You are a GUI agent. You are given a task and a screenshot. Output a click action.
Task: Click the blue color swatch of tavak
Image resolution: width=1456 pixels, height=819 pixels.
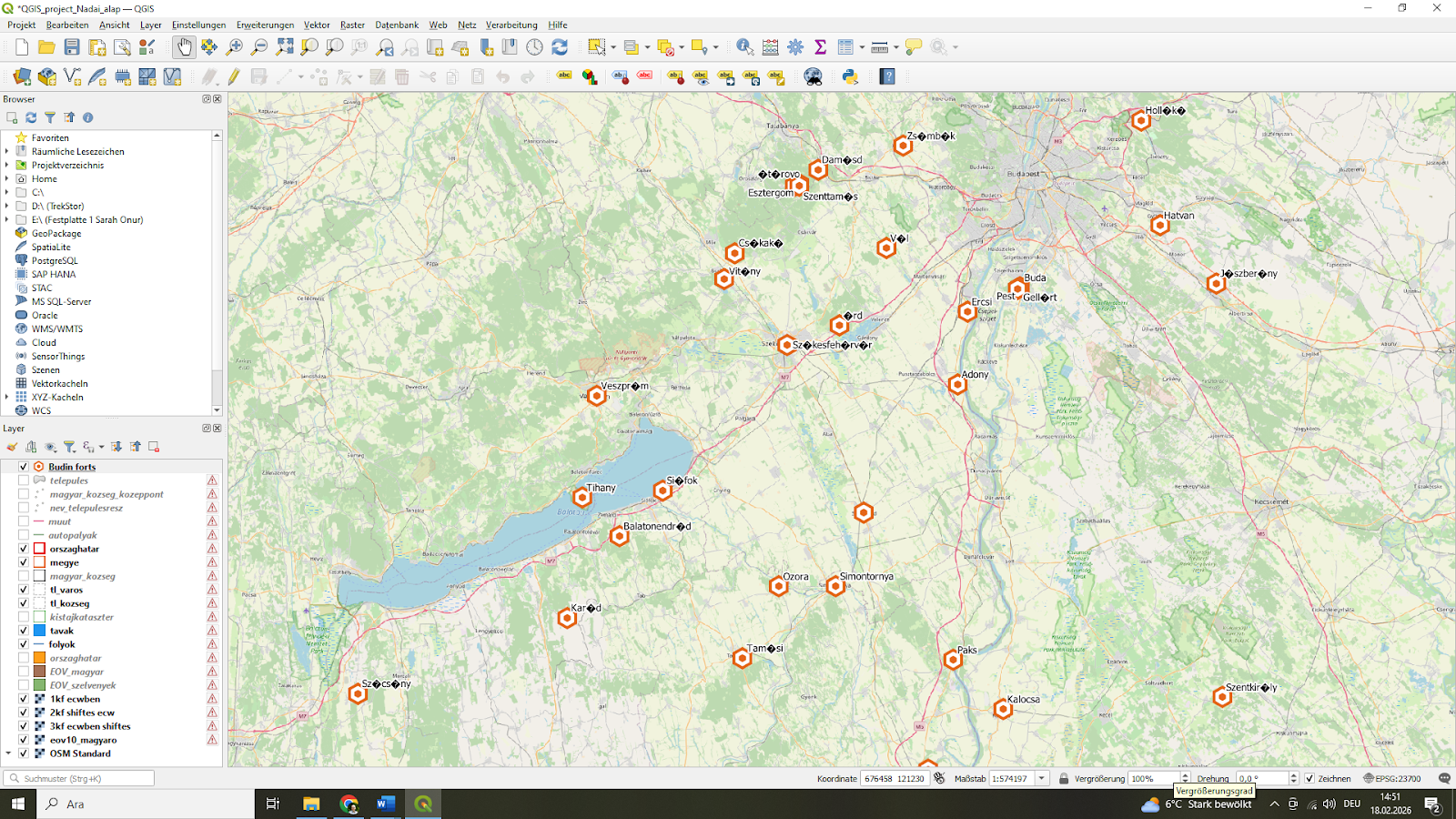37,630
